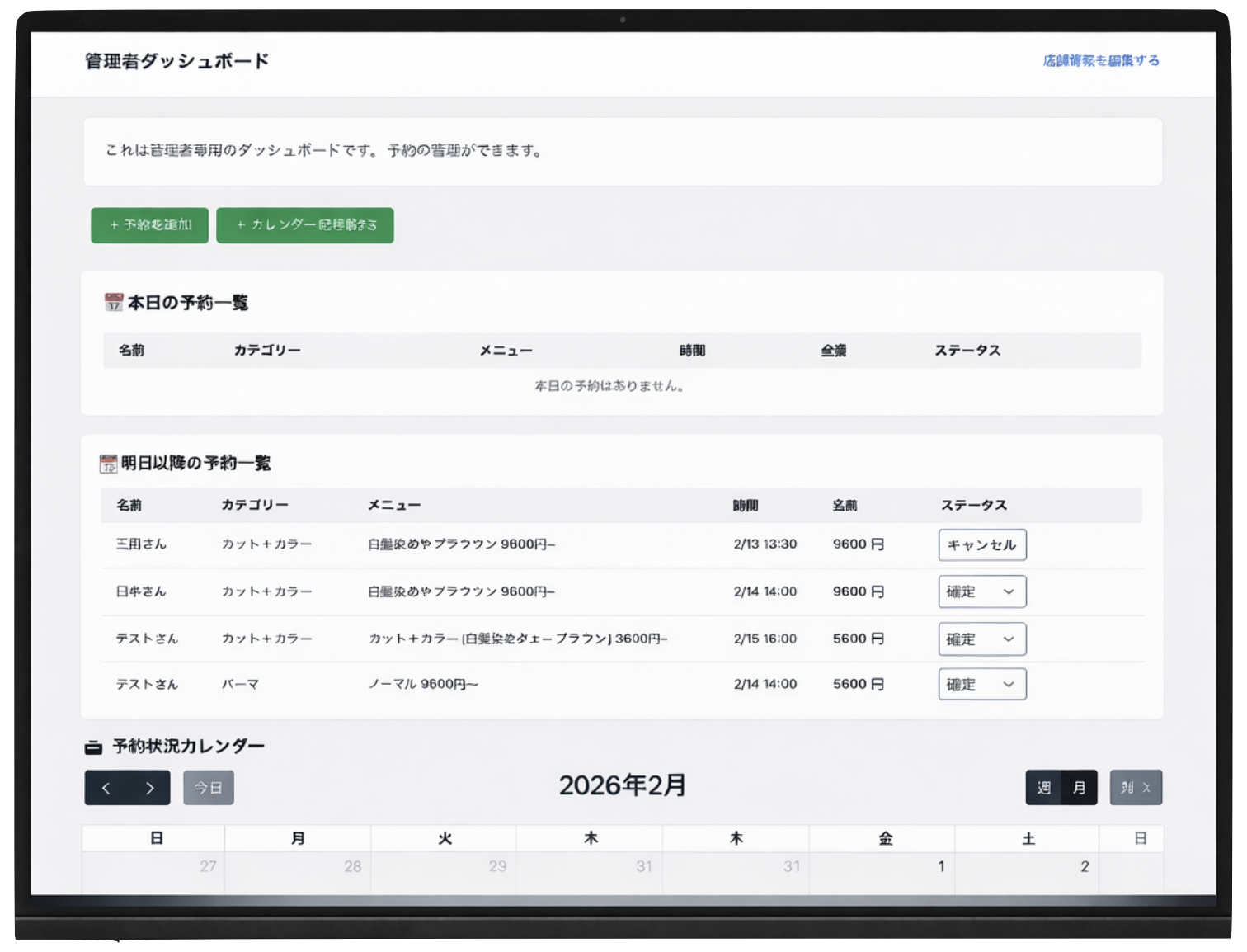
Task: Jump to today with the 今日 button
Action: (x=208, y=787)
